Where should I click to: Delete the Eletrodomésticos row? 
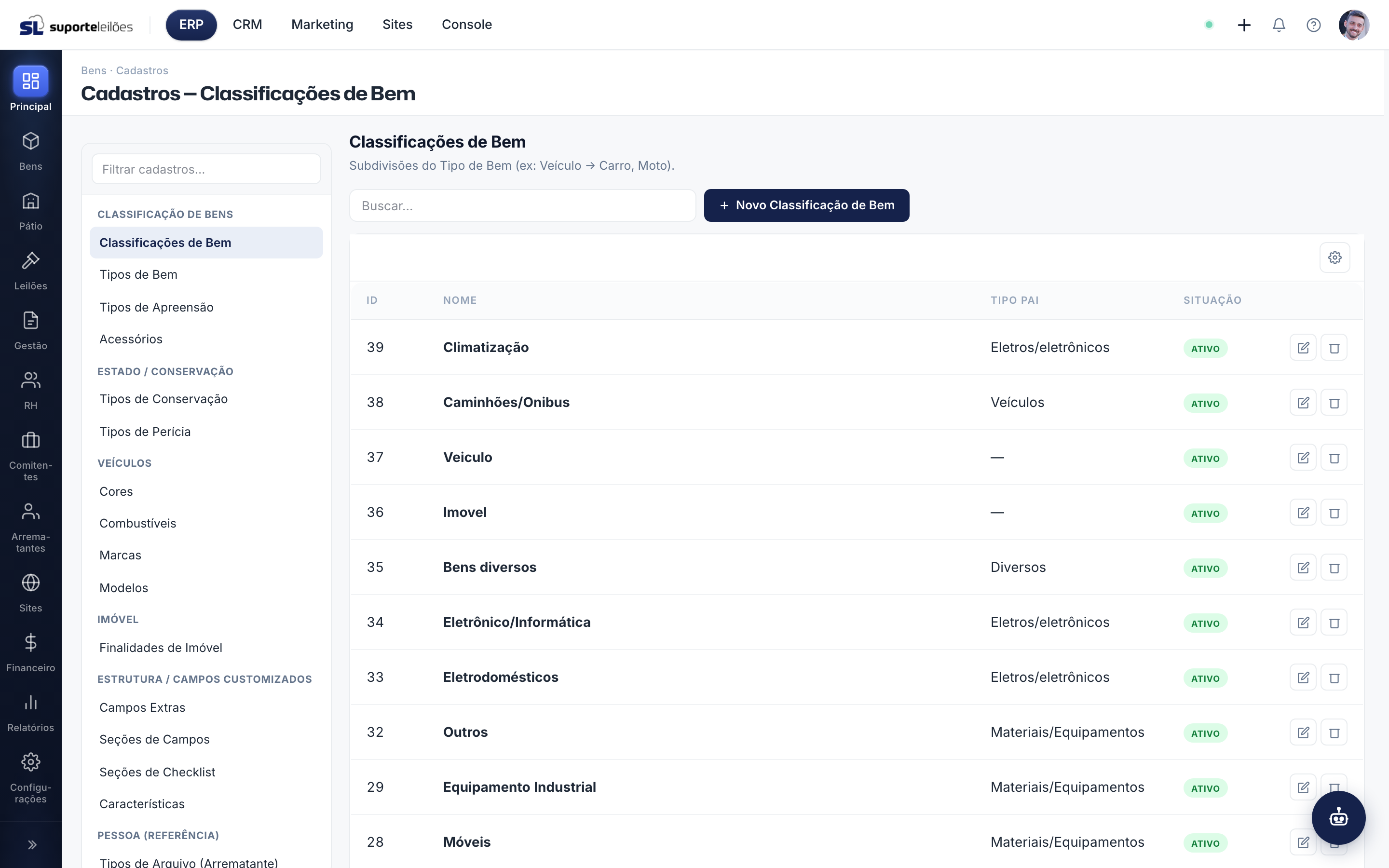pyautogui.click(x=1334, y=678)
